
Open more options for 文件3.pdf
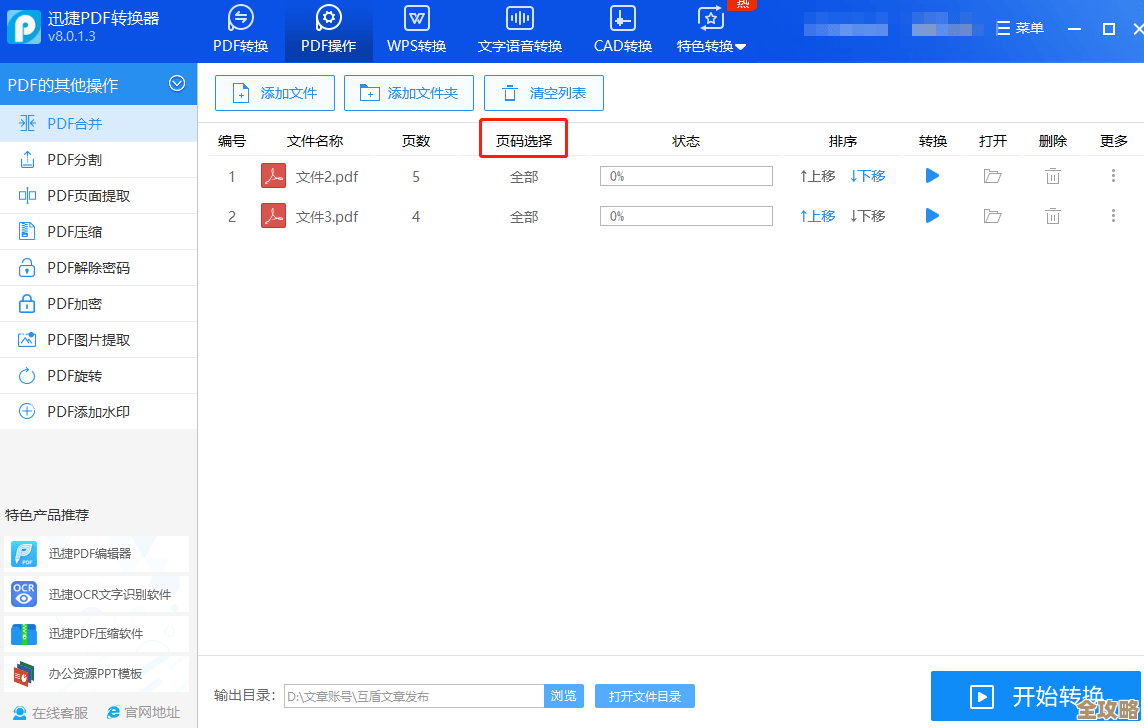1113,215
